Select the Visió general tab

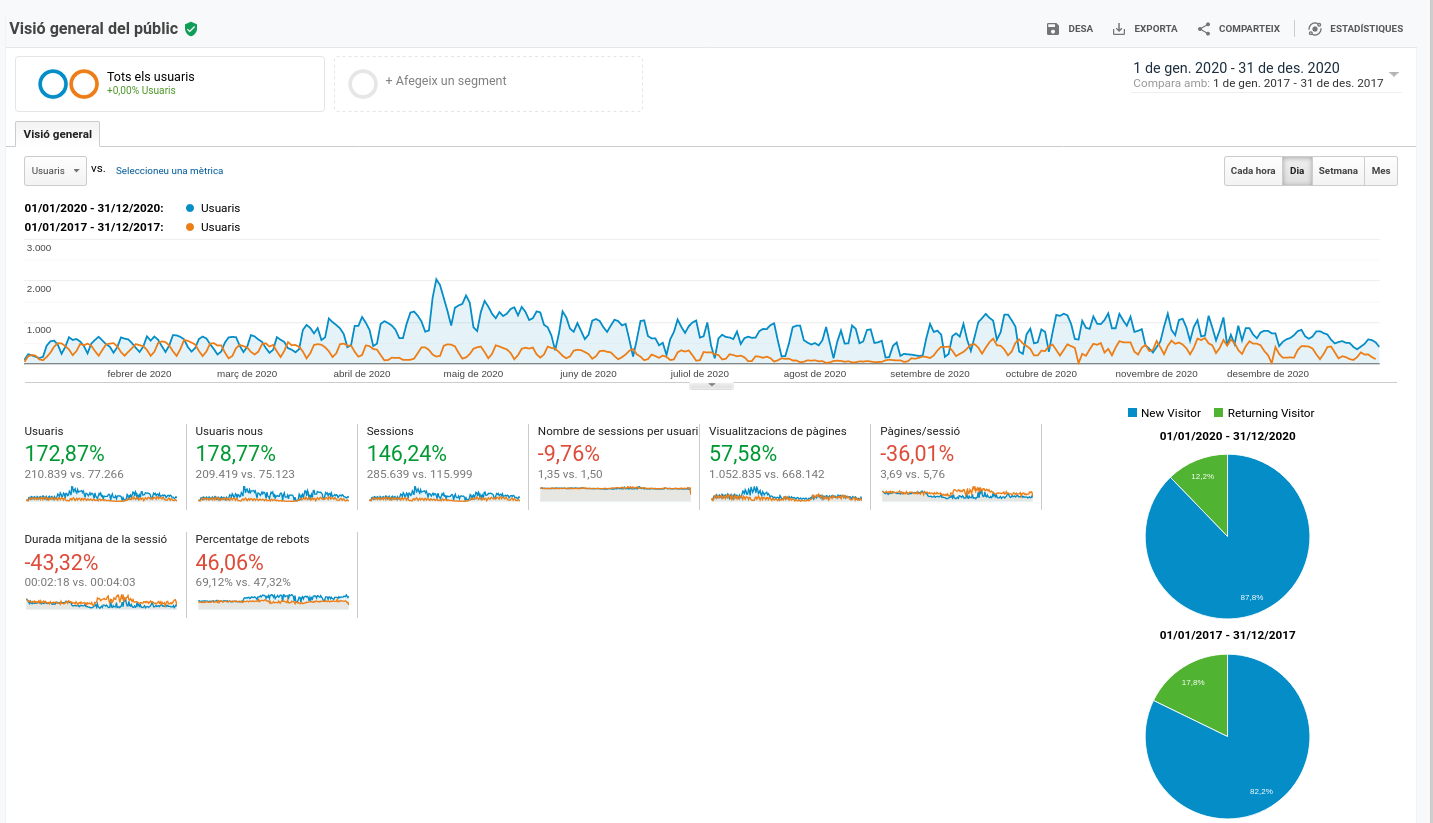(x=58, y=134)
